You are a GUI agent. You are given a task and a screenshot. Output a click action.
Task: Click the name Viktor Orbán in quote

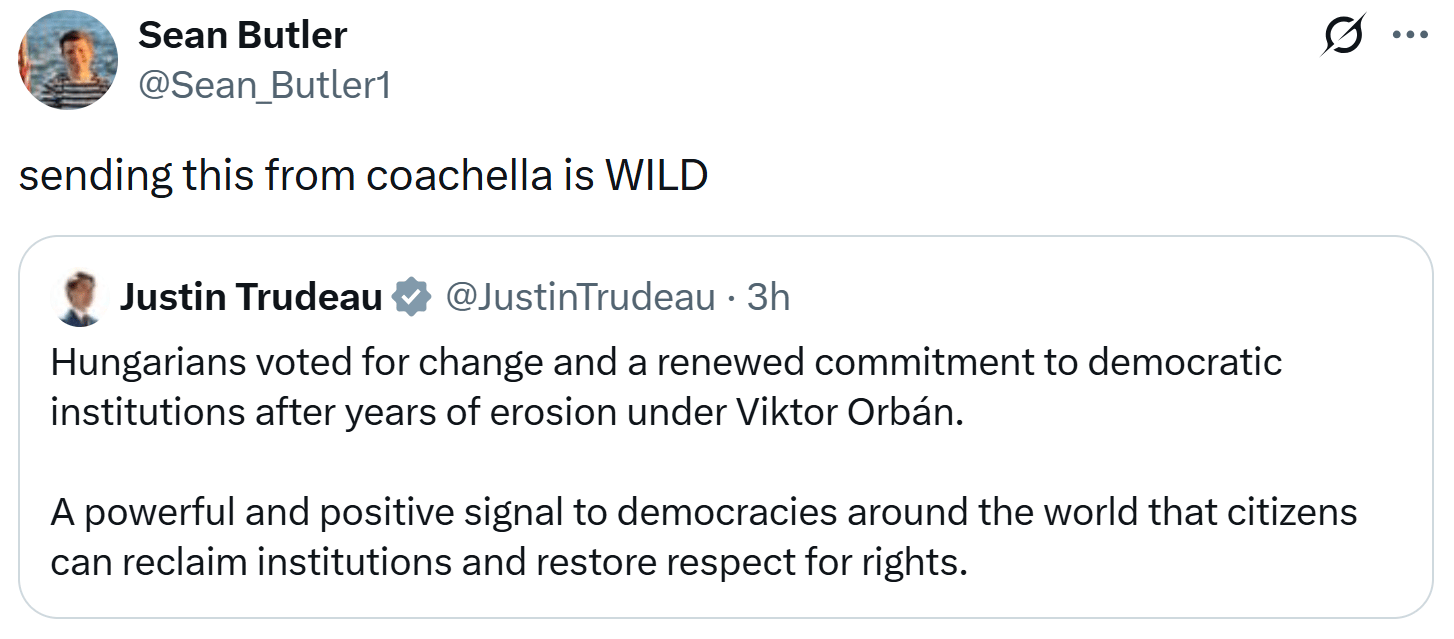850,413
